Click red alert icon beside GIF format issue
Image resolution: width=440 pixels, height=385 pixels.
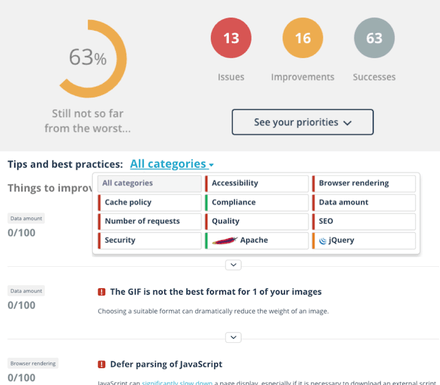coord(101,292)
